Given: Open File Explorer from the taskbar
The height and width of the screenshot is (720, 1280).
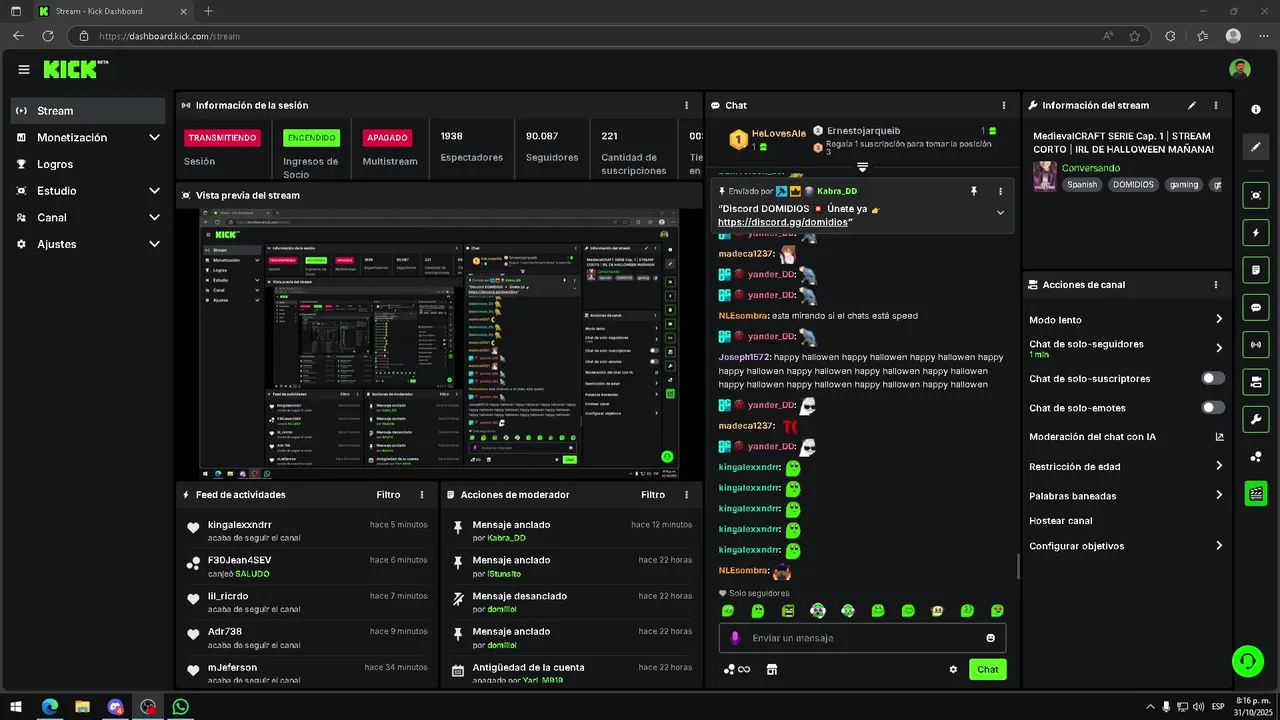Looking at the screenshot, I should tap(83, 706).
